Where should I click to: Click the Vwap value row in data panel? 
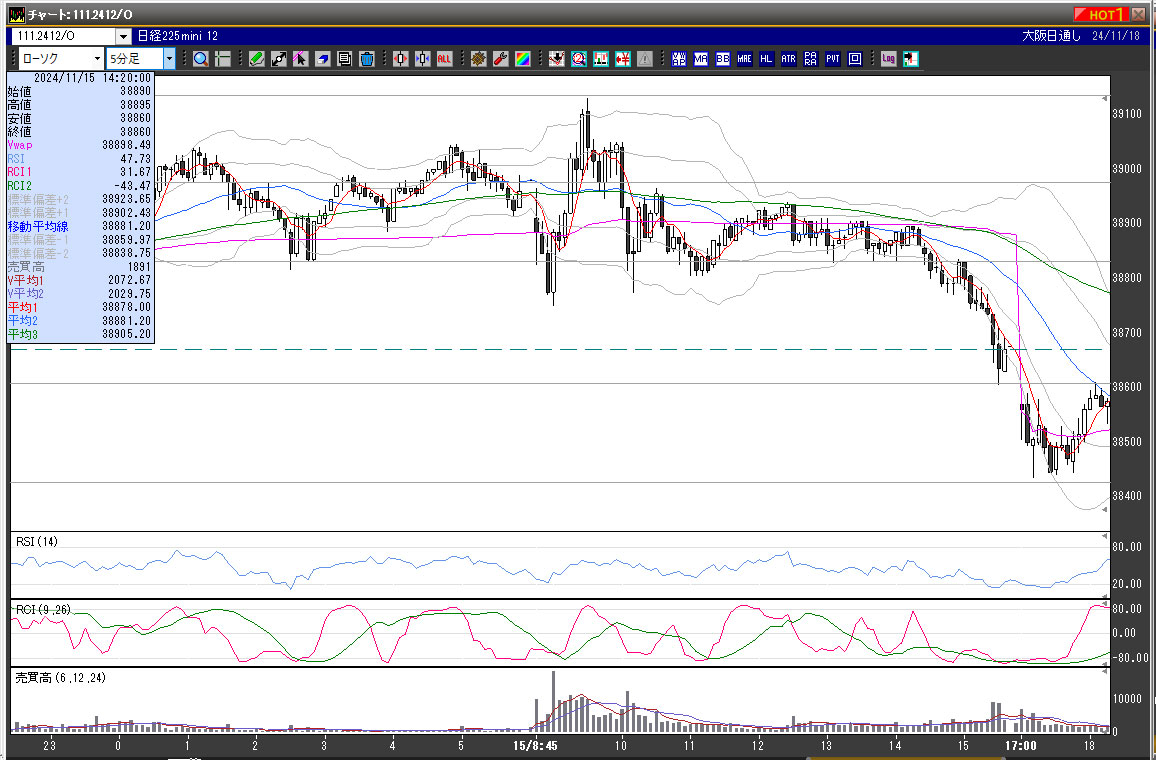80,145
